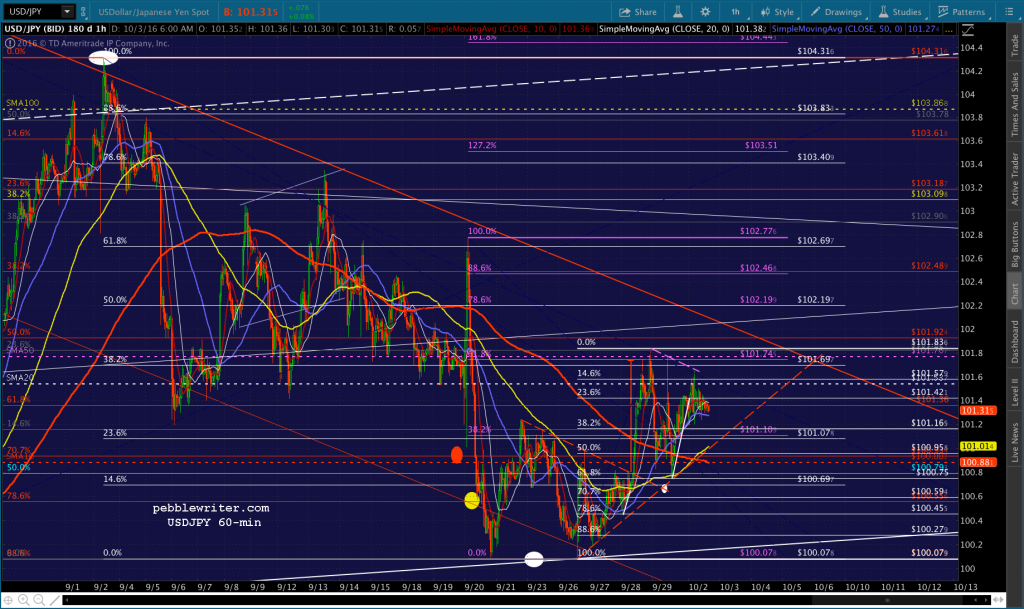Open the Level II sidebar tab
1024x609 pixels.
pos(1015,391)
